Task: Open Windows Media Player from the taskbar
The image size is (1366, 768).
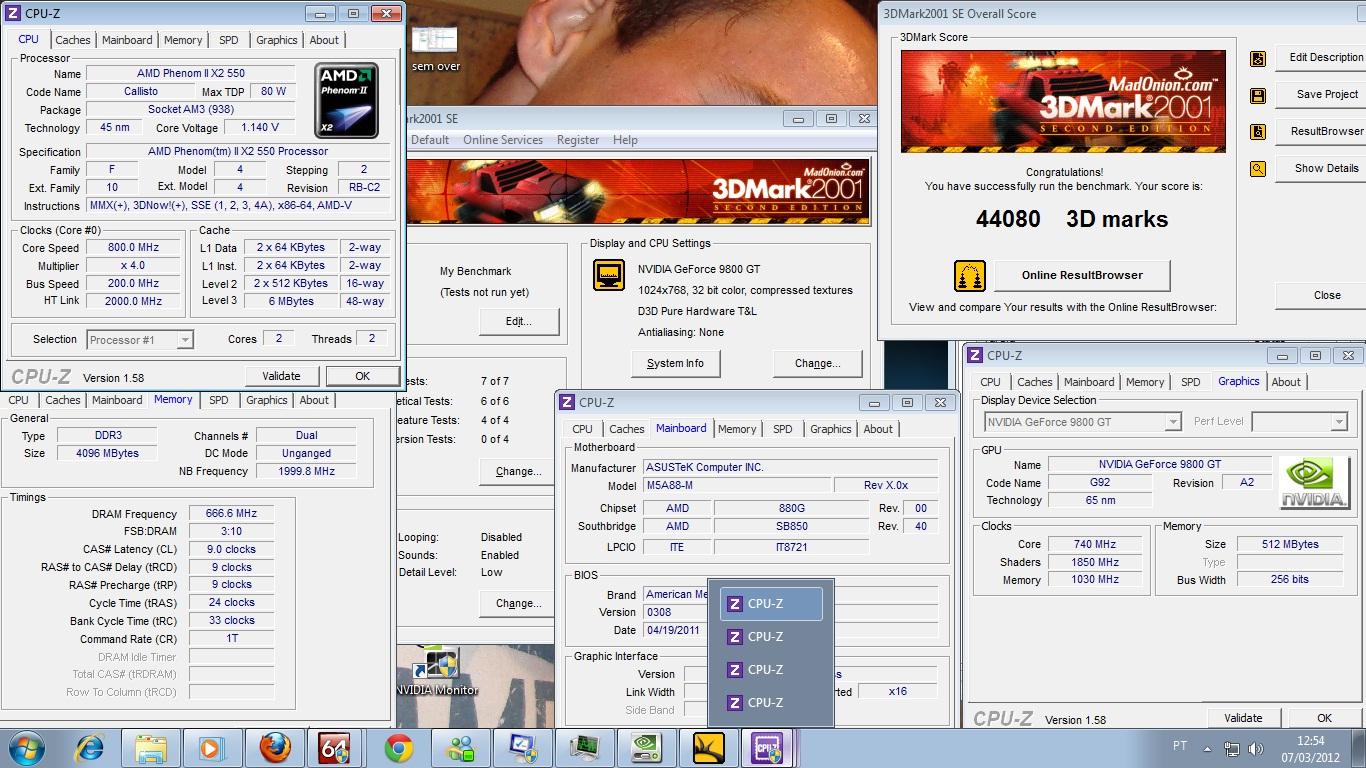Action: coord(211,748)
